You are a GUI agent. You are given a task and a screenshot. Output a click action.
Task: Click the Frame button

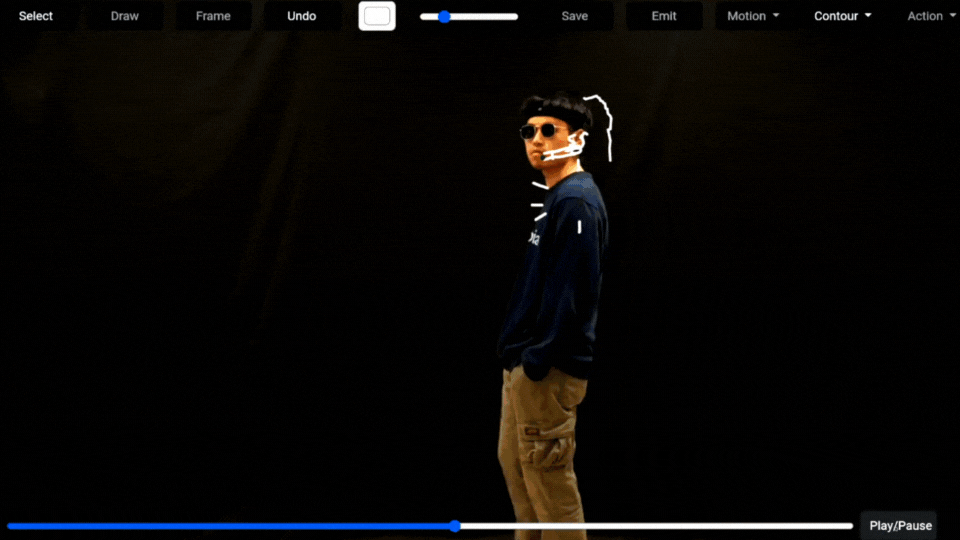213,16
